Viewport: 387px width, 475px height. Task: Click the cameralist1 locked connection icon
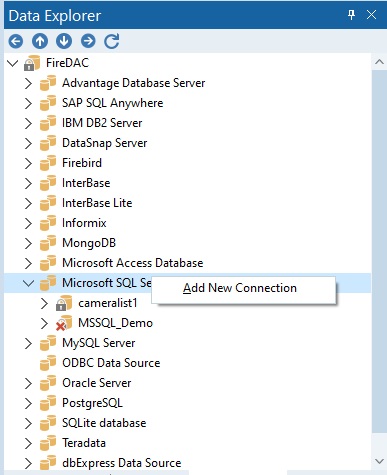64,303
